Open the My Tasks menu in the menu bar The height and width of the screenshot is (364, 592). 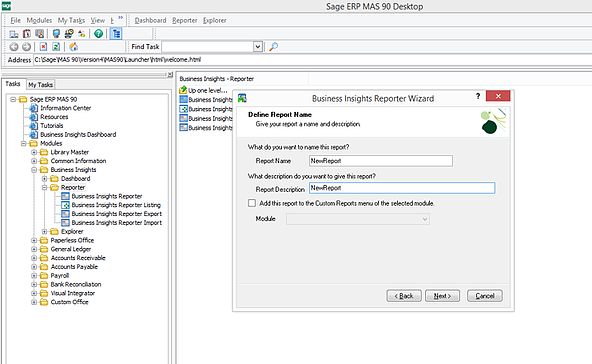pyautogui.click(x=71, y=20)
